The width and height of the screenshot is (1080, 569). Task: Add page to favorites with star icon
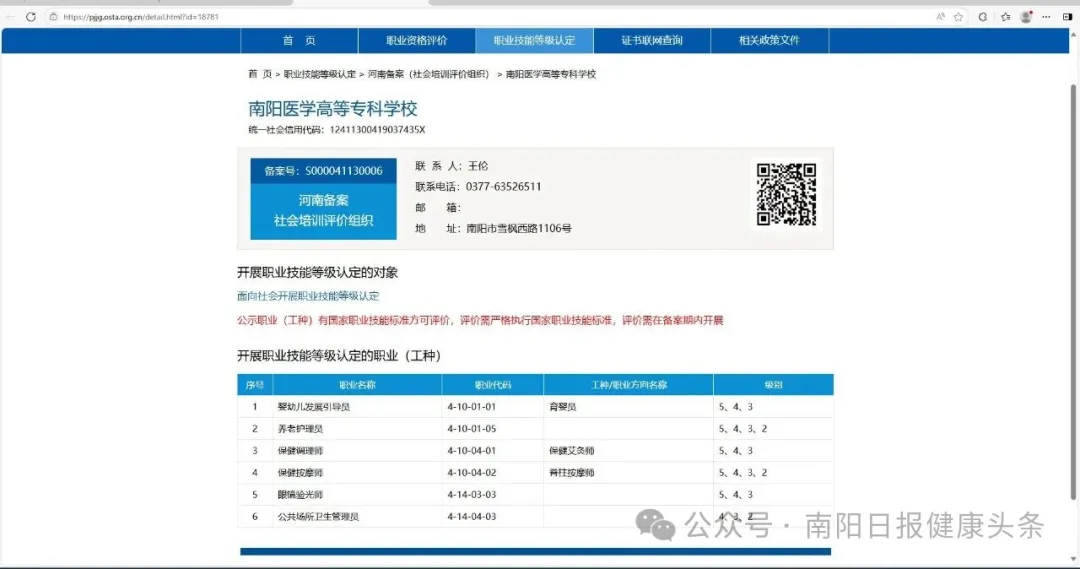click(959, 17)
